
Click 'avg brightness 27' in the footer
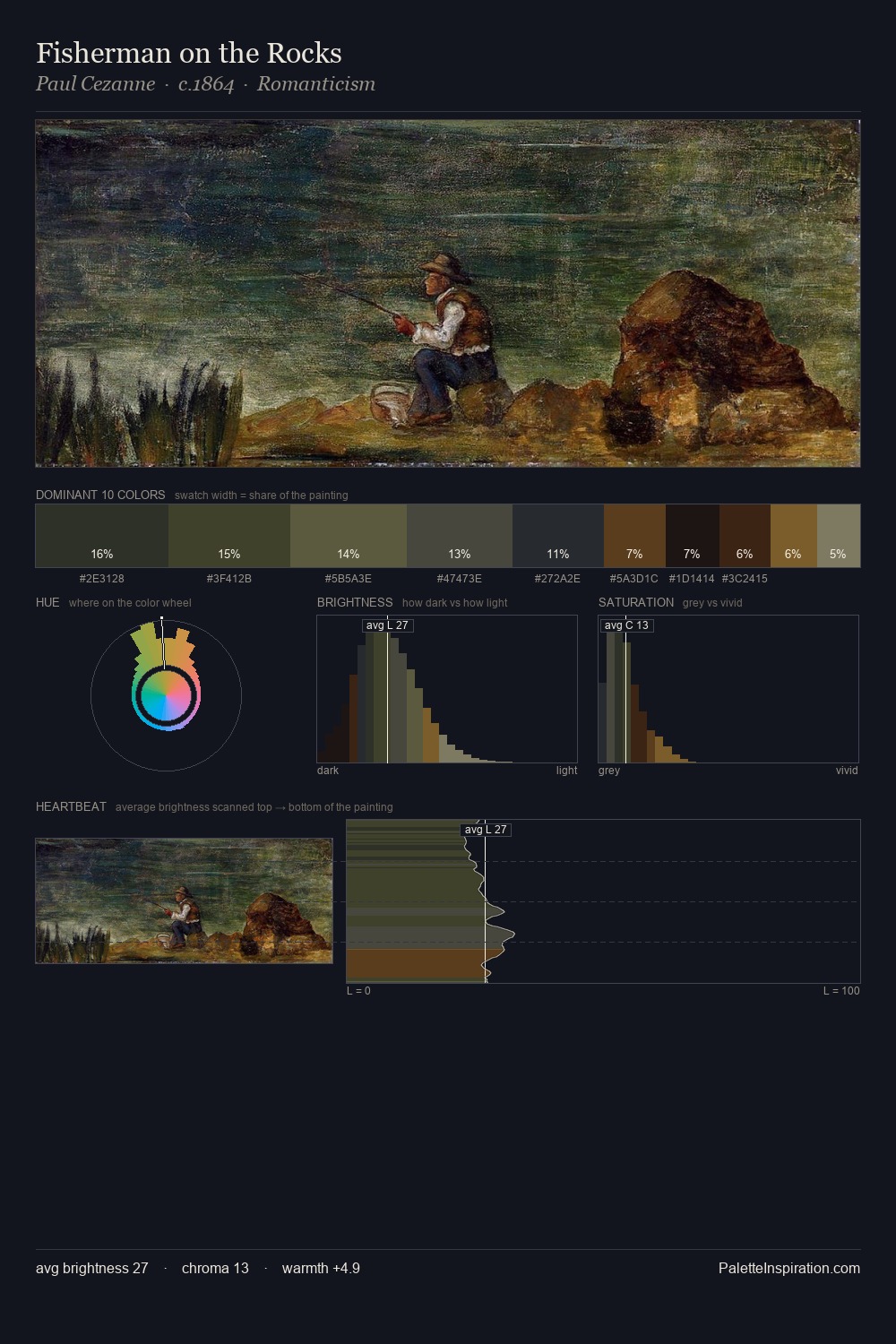(x=92, y=1268)
